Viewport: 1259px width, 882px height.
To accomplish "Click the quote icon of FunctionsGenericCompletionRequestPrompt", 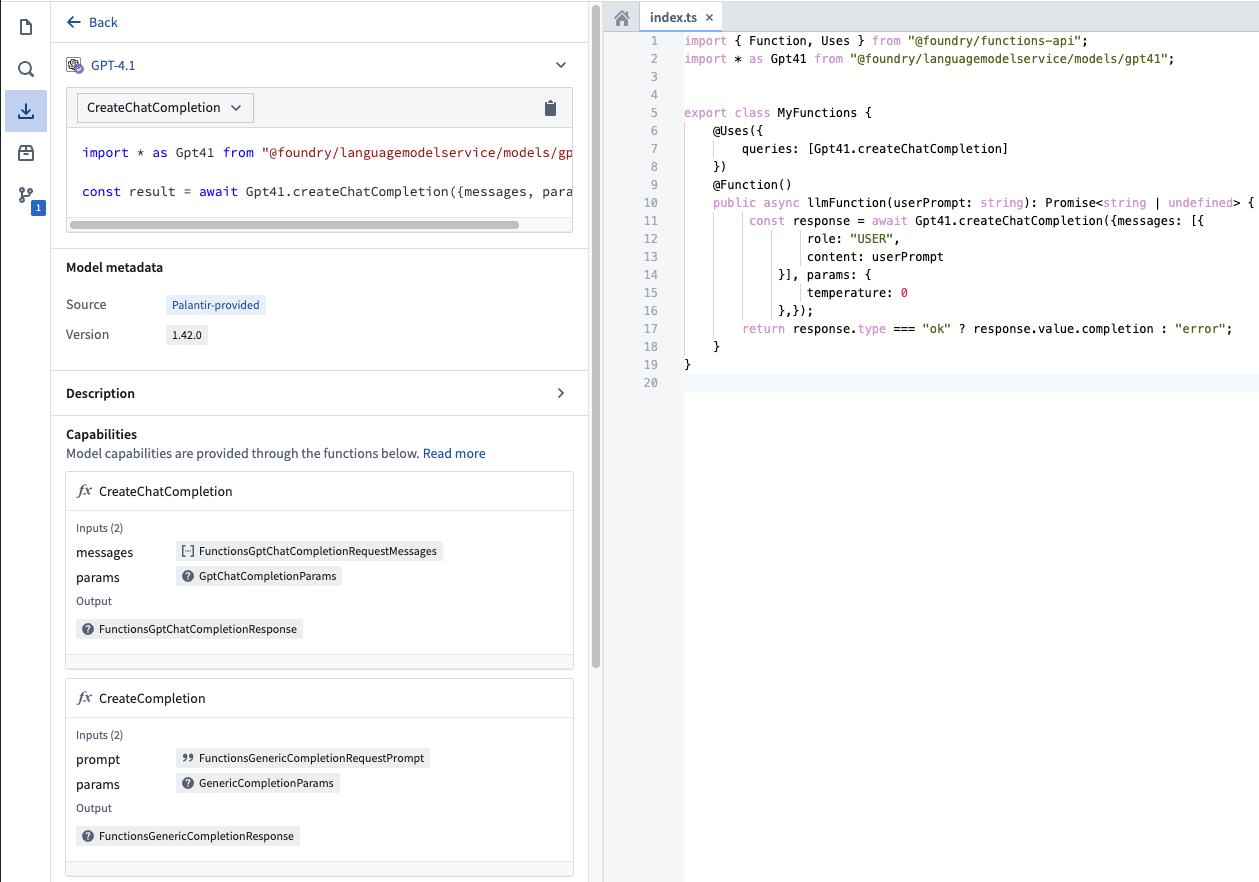I will [x=188, y=758].
